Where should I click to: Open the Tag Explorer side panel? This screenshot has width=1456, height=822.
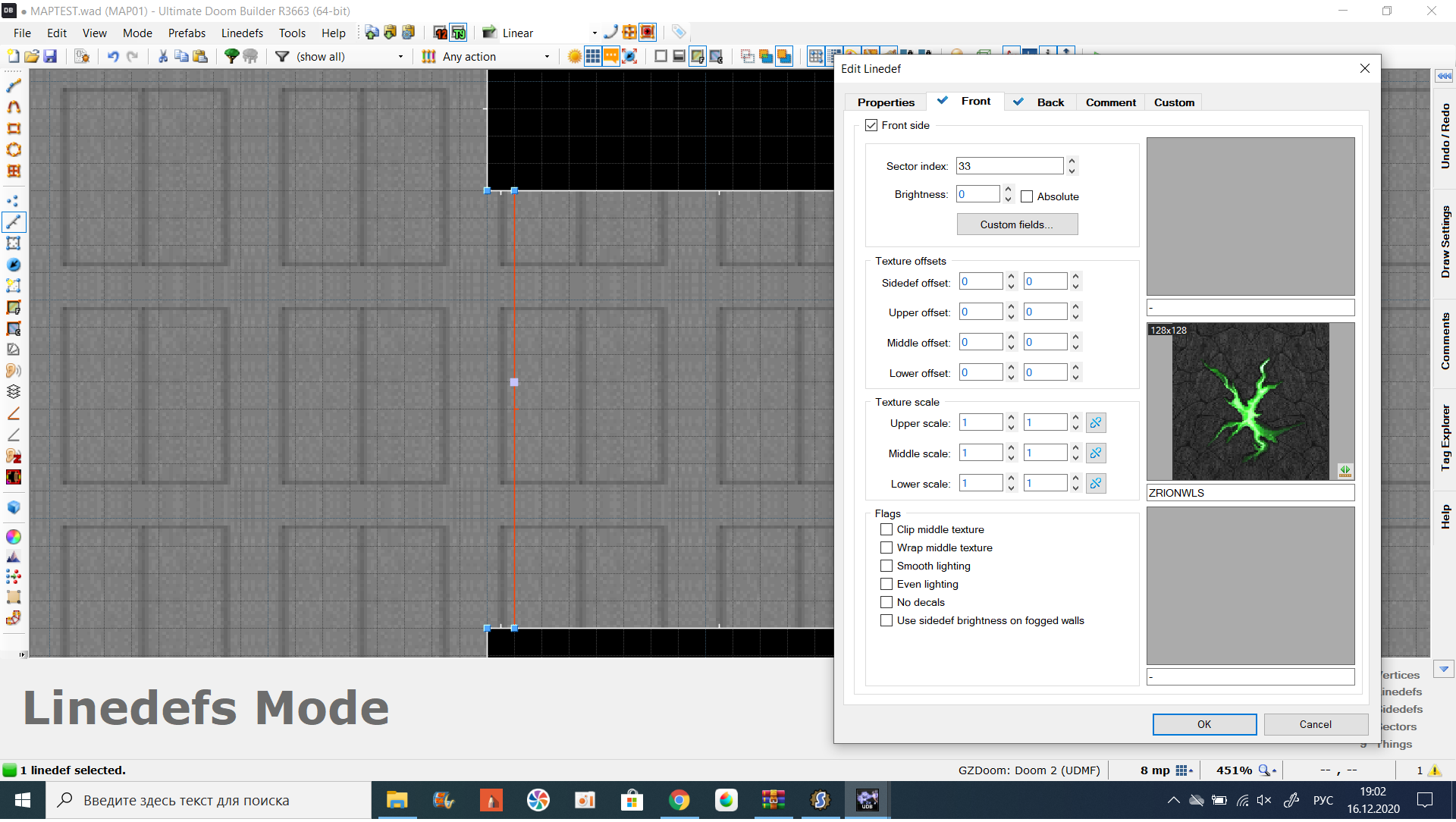tap(1445, 438)
